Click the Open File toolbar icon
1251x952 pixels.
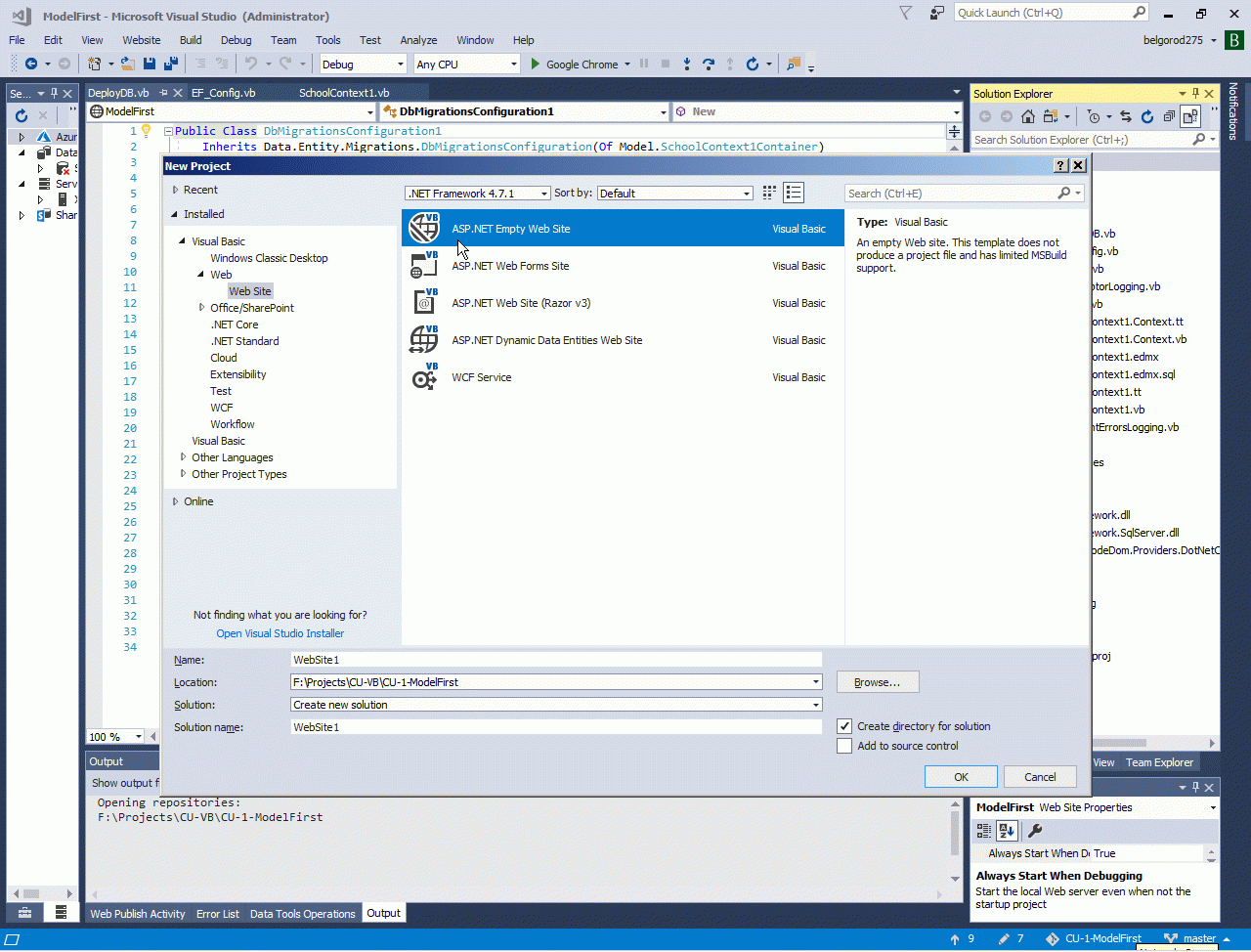pos(128,64)
